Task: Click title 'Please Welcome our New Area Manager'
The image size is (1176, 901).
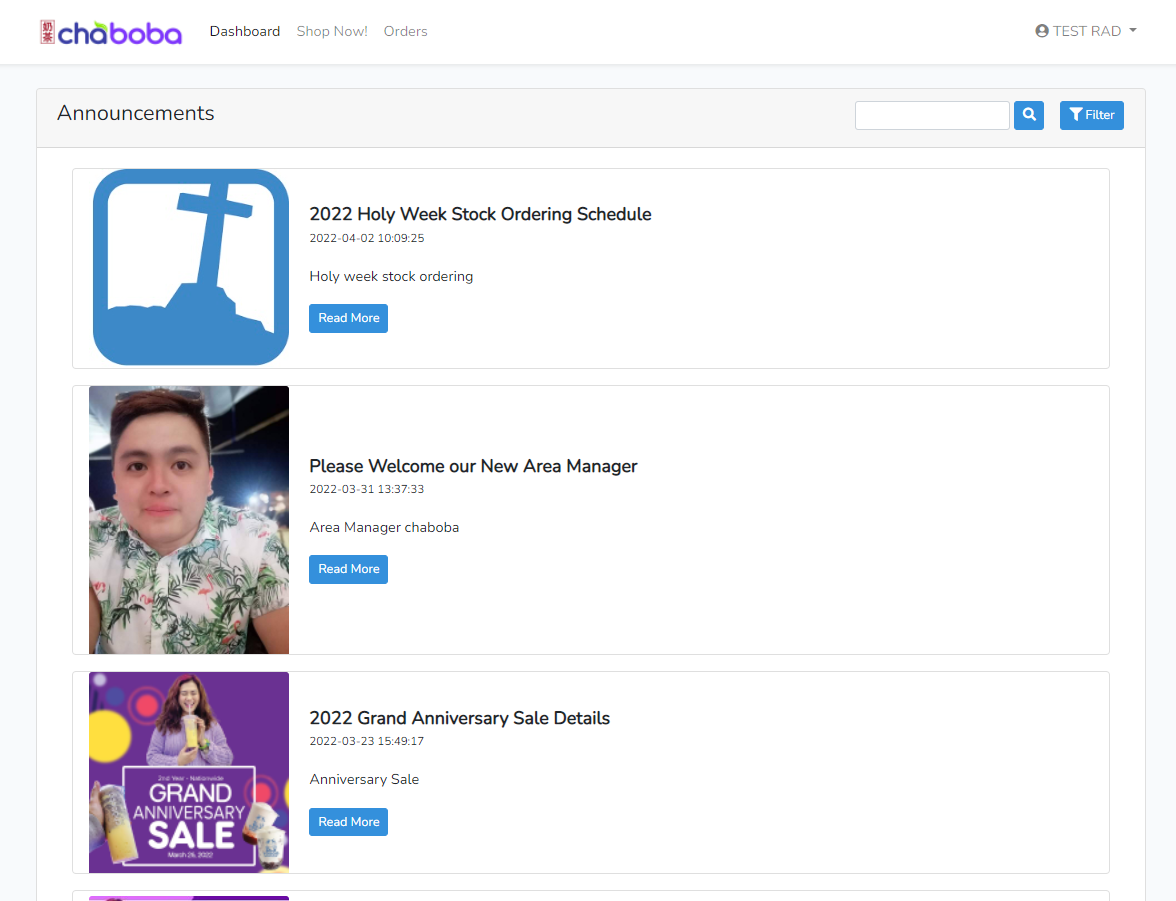Action: coord(473,466)
